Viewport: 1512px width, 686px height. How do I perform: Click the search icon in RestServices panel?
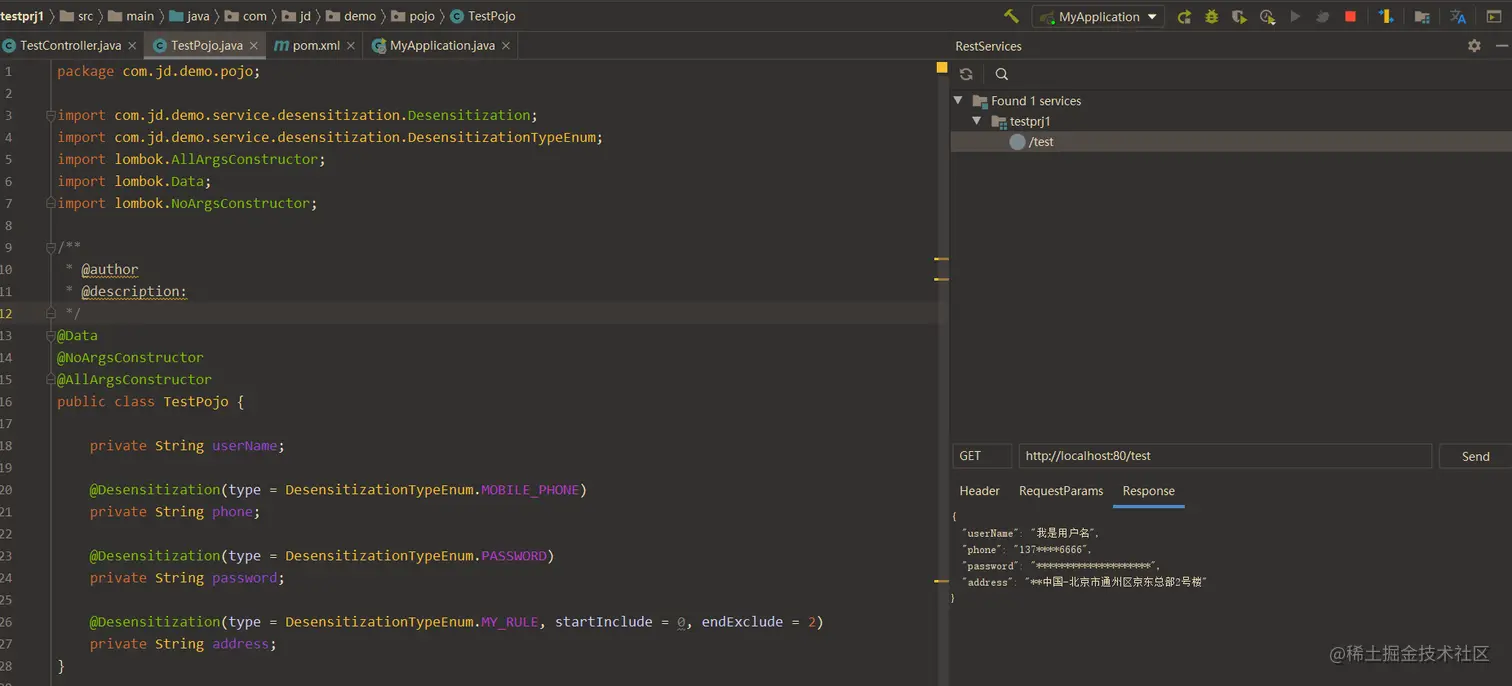coord(1001,74)
